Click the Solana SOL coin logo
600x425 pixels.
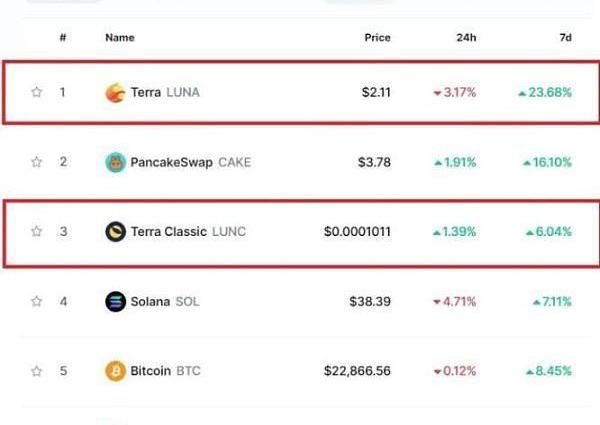click(x=116, y=301)
